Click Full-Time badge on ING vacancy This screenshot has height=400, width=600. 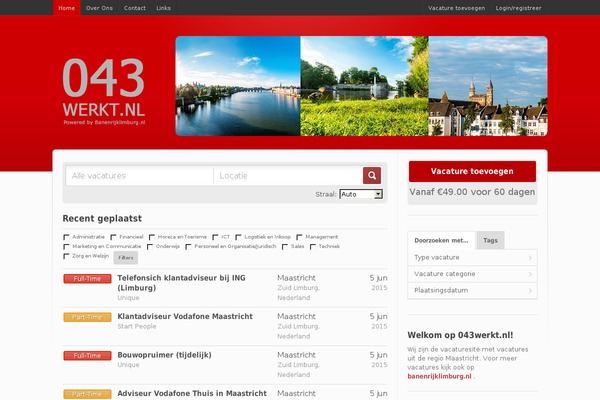(x=87, y=279)
